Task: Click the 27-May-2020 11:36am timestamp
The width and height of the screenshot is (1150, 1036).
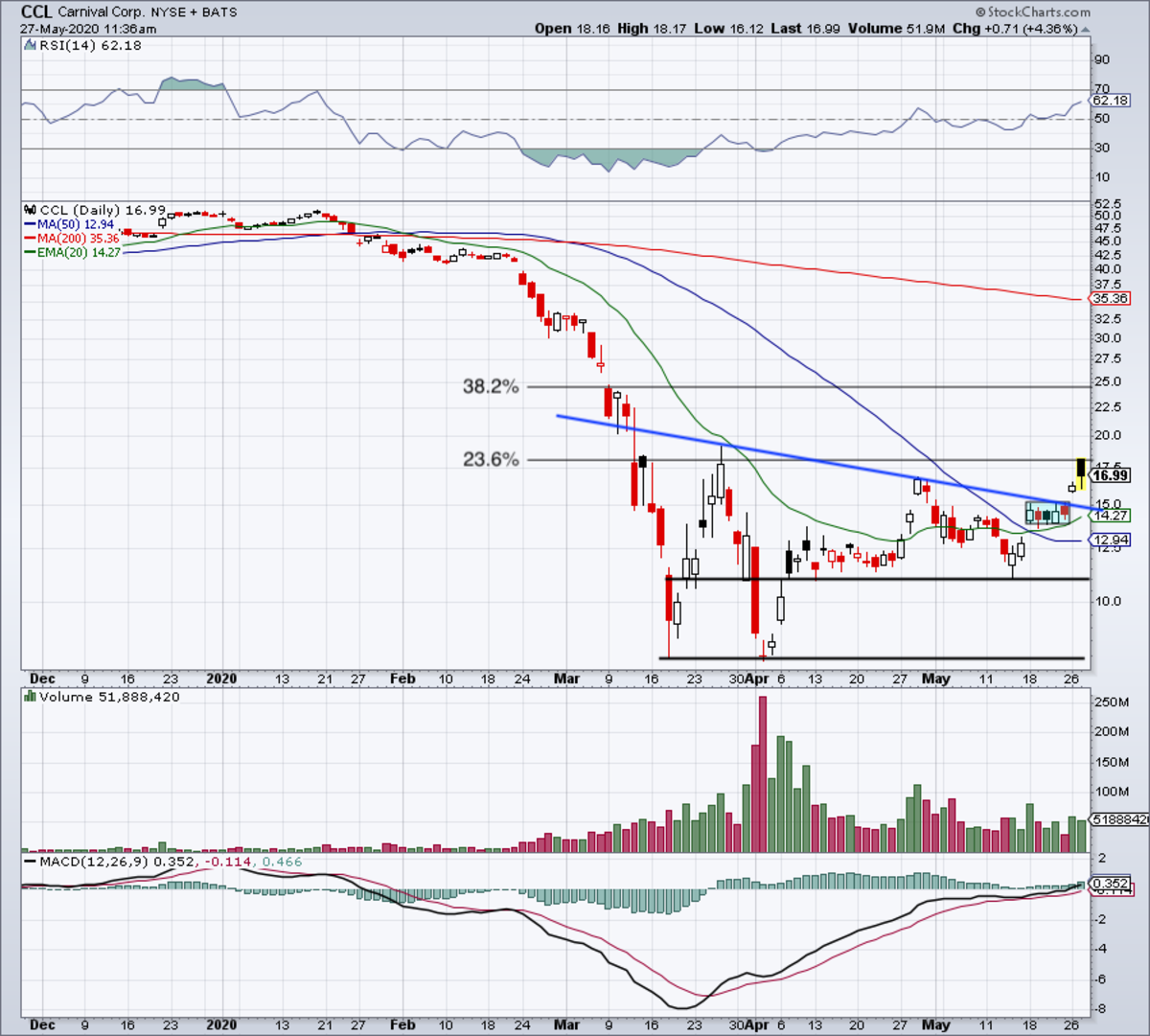Action: pos(88,29)
